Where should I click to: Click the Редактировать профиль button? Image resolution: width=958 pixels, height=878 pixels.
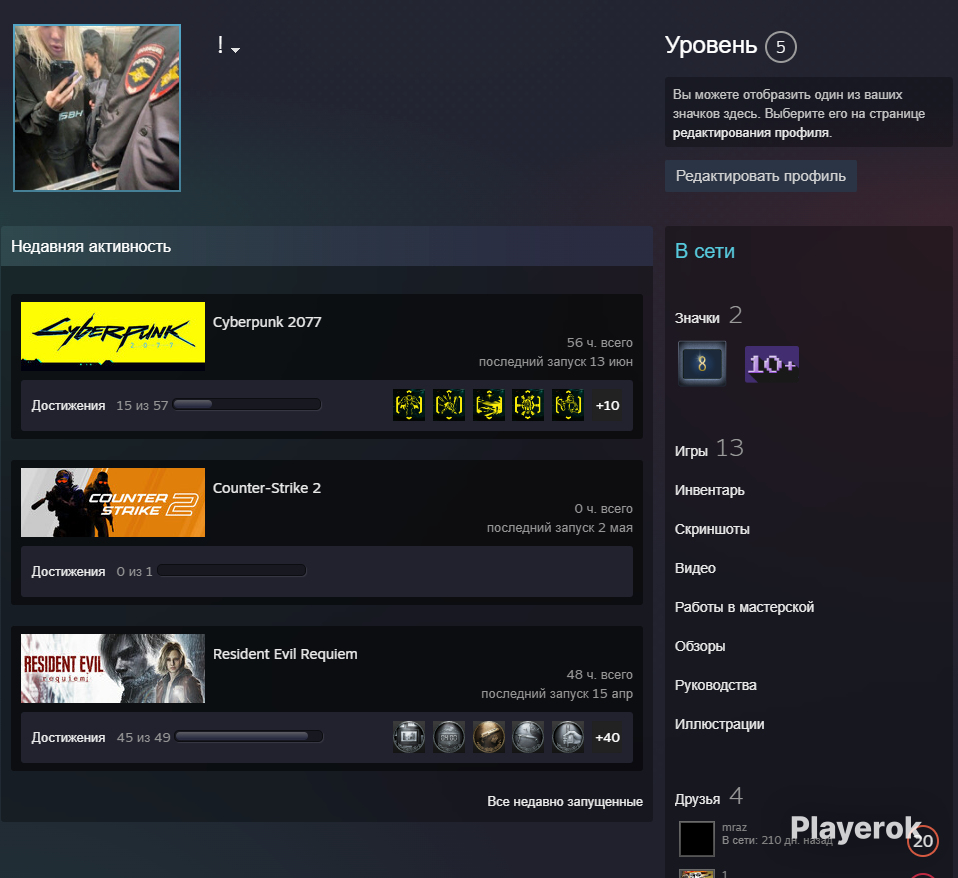(x=761, y=176)
